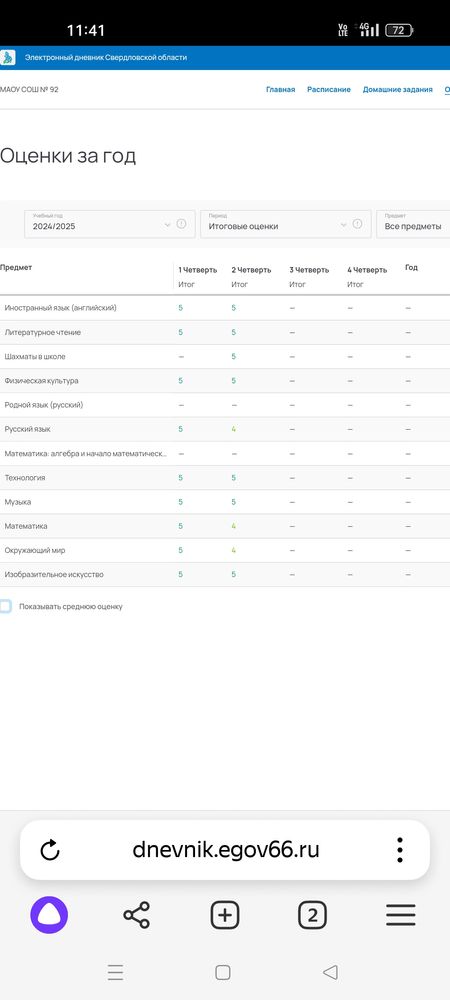The width and height of the screenshot is (450, 1000).
Task: Go to Главная menu item
Action: [280, 90]
